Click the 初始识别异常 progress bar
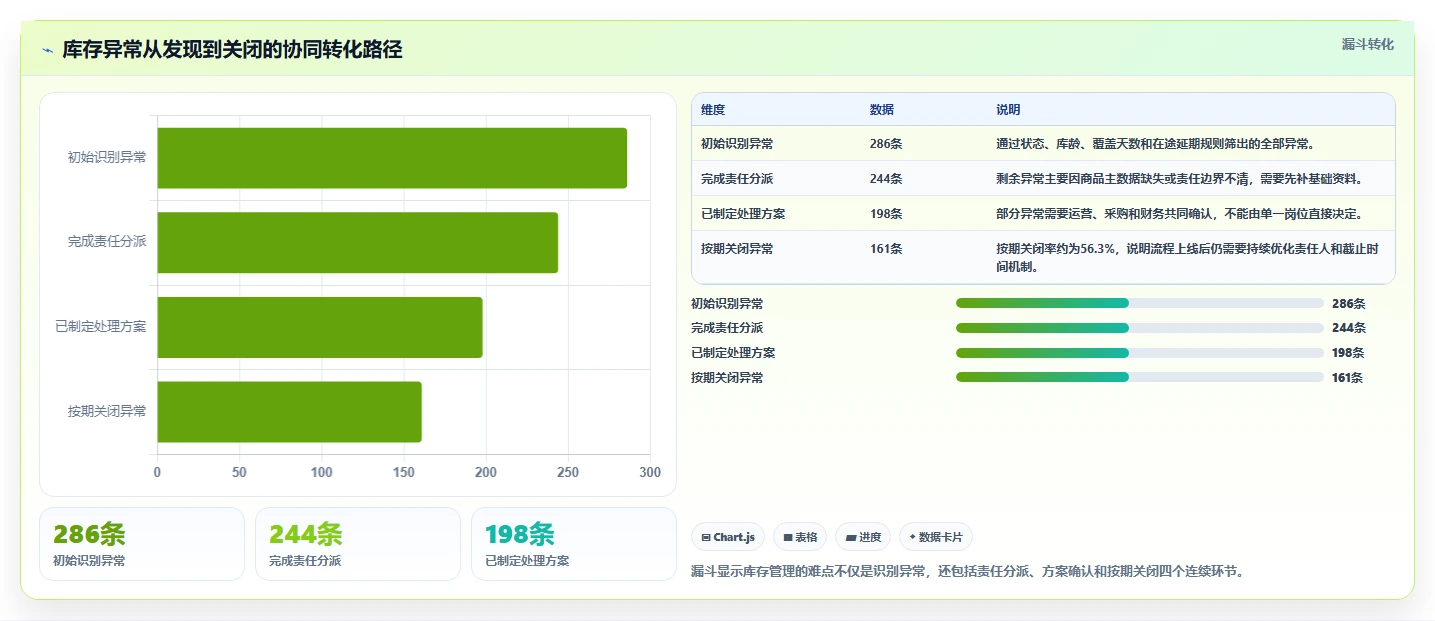1435x621 pixels. click(1140, 303)
